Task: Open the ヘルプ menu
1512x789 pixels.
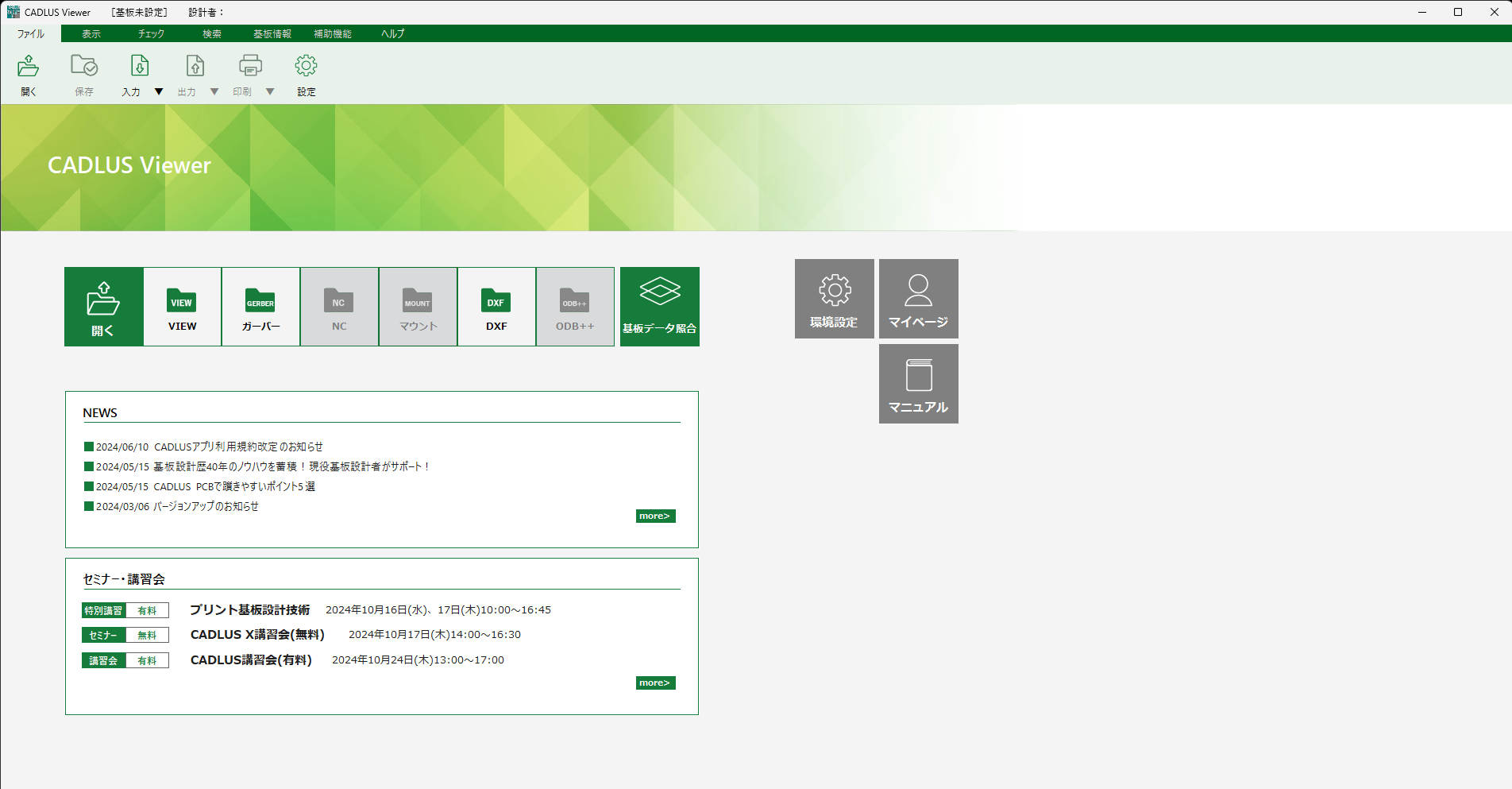Action: 393,34
